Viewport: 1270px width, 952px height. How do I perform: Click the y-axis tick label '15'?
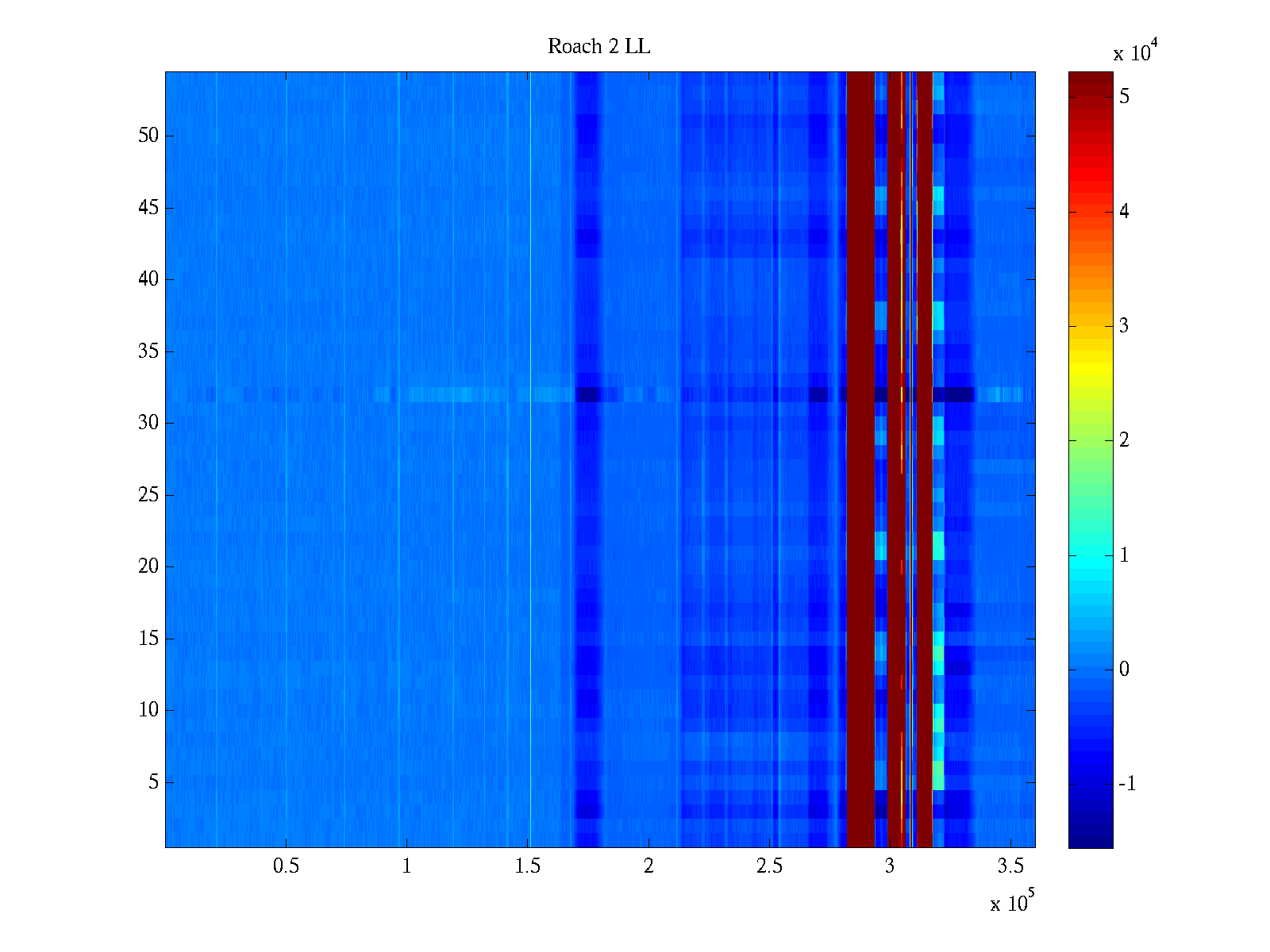pos(148,639)
